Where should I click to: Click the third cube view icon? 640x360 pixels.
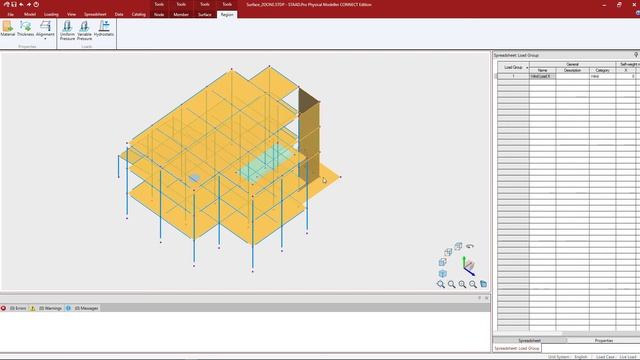pos(442,262)
